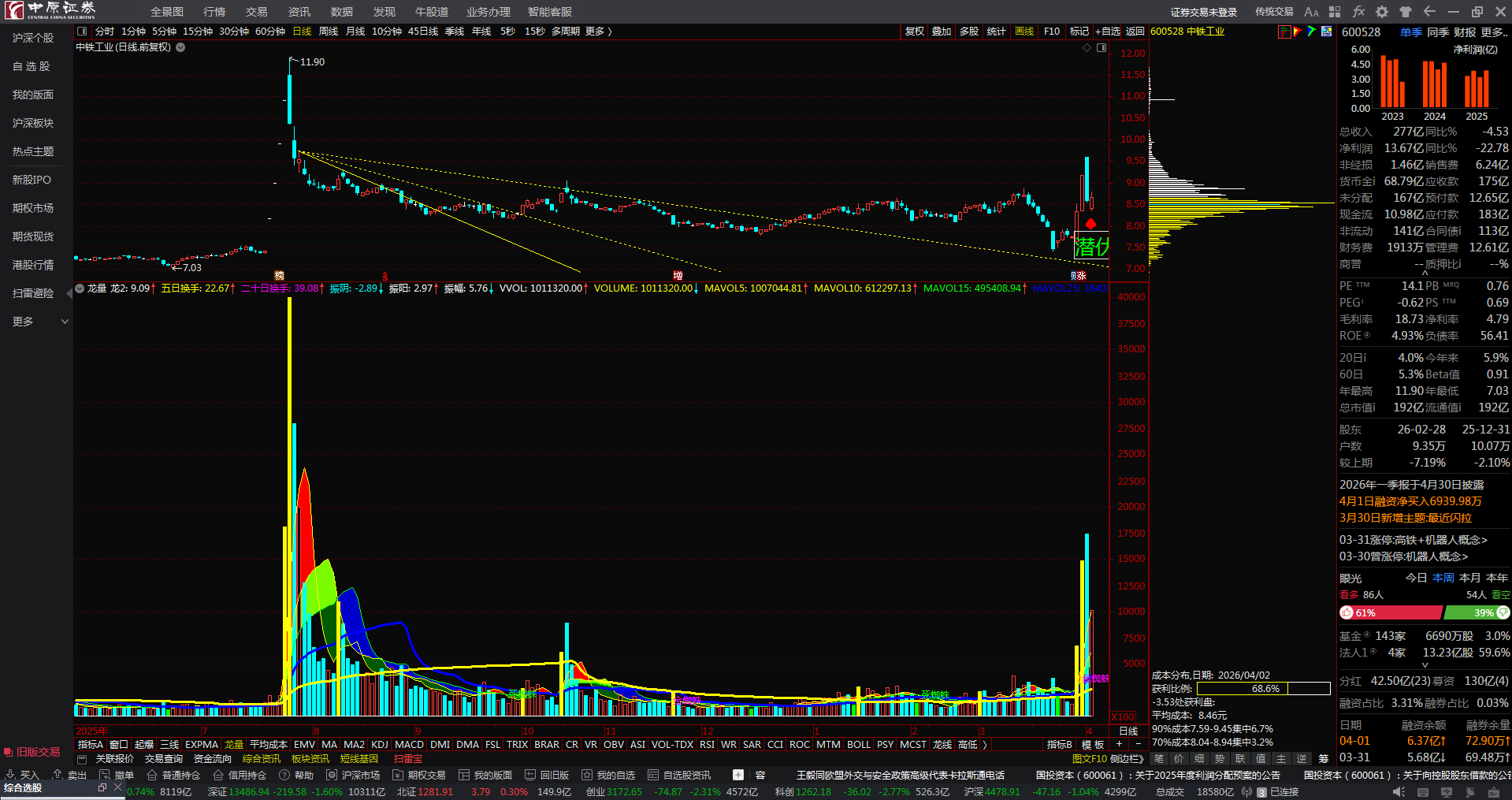Screen dimensions: 1512x800
Task: Open the layout grid icon in title bar
Action: click(x=1335, y=12)
